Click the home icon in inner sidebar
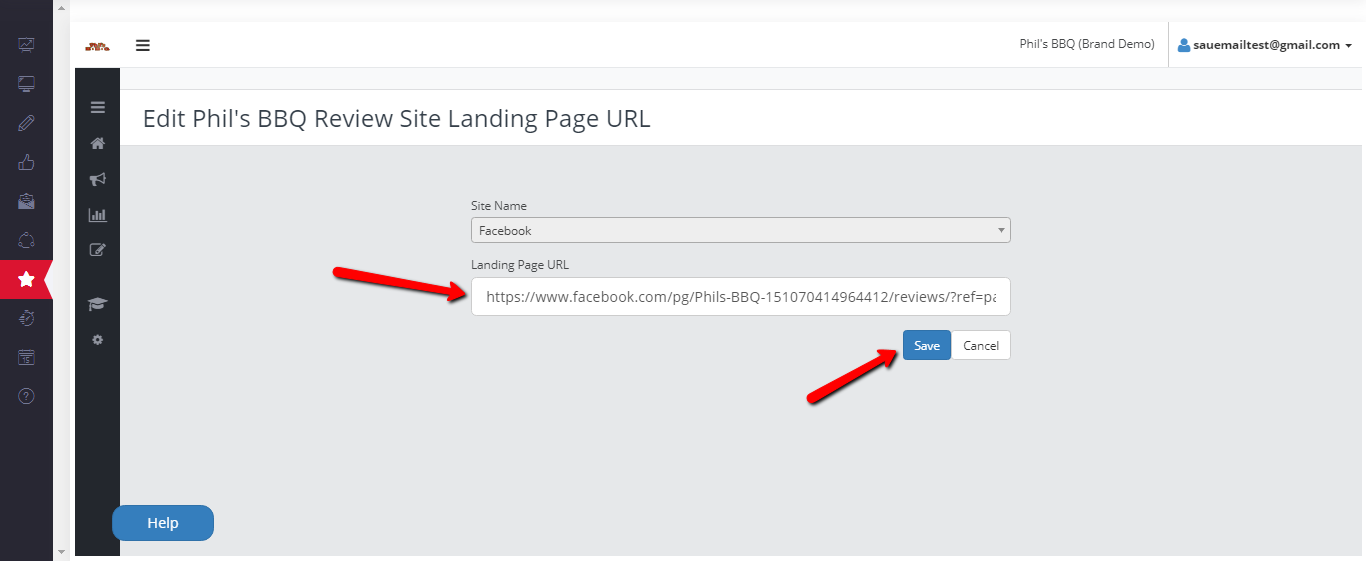Viewport: 1366px width, 561px height. click(x=97, y=143)
